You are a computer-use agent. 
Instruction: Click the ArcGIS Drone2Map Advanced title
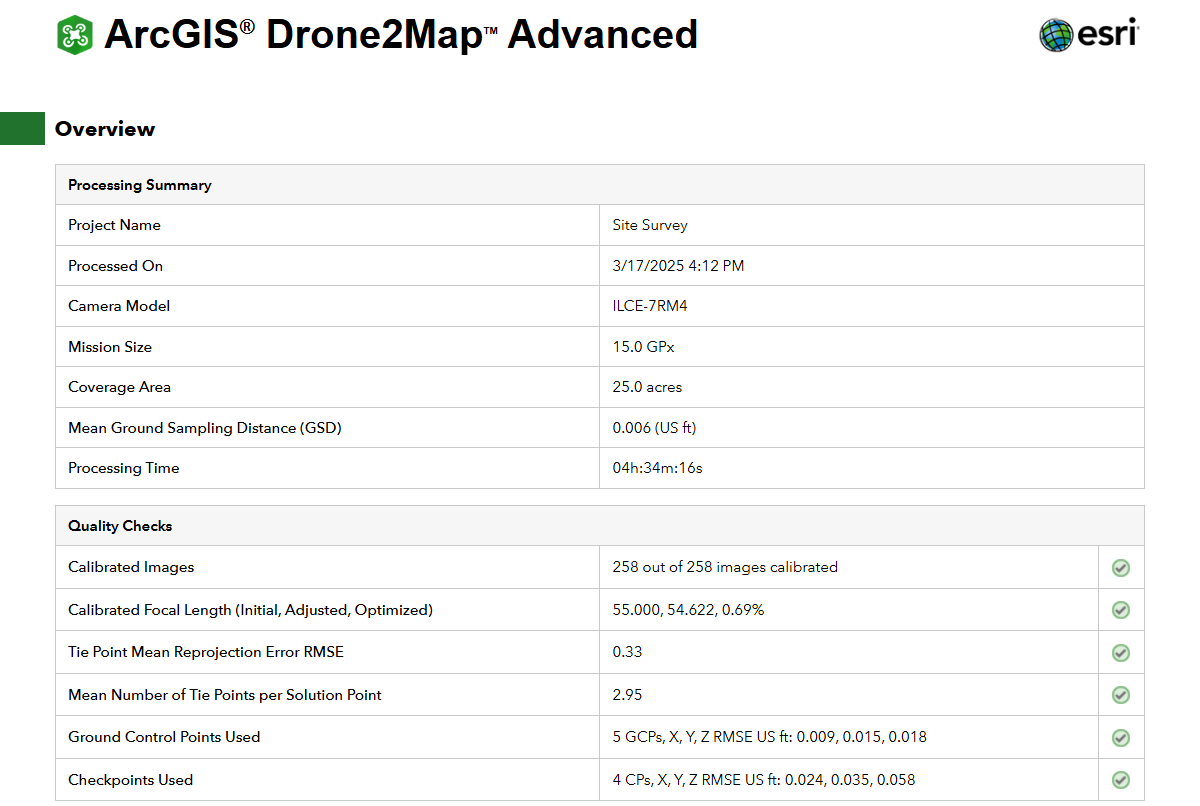coord(400,35)
